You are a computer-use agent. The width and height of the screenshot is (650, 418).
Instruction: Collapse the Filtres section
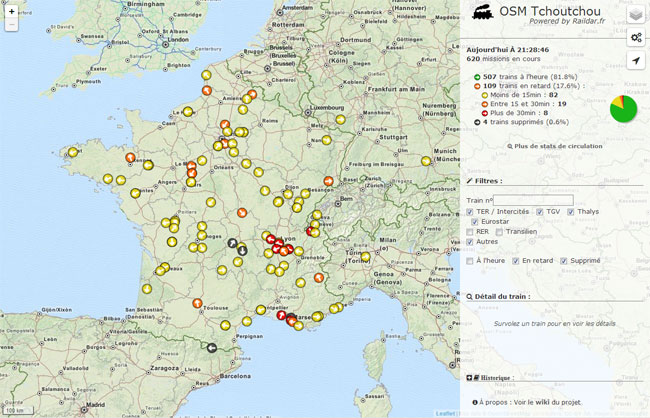[489, 181]
